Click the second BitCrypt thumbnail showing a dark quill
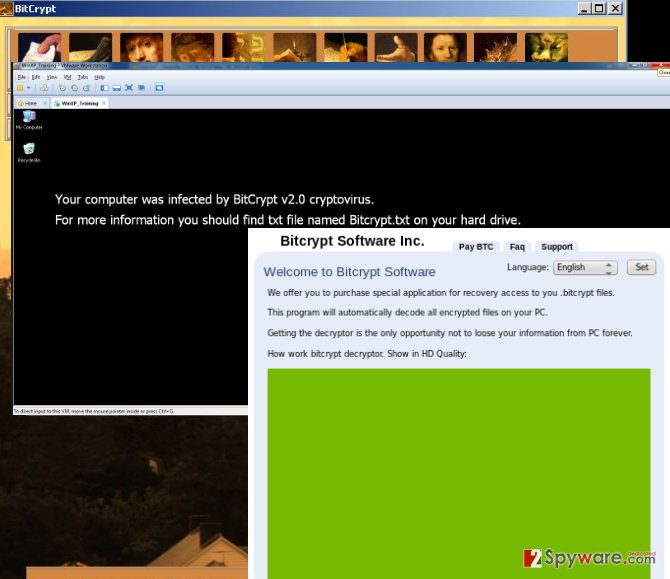 (x=90, y=47)
